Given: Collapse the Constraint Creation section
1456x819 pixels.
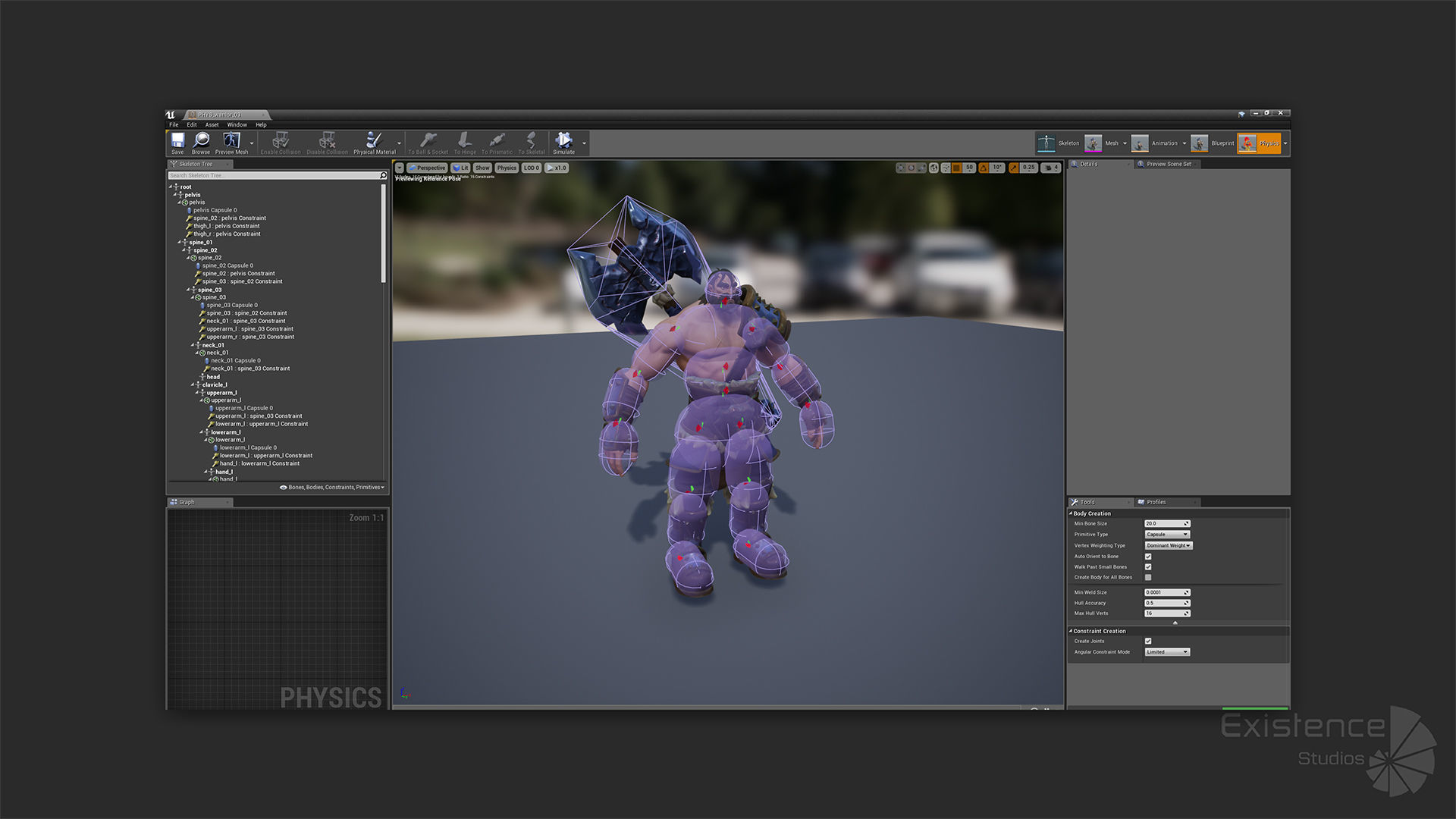Looking at the screenshot, I should coord(1071,631).
